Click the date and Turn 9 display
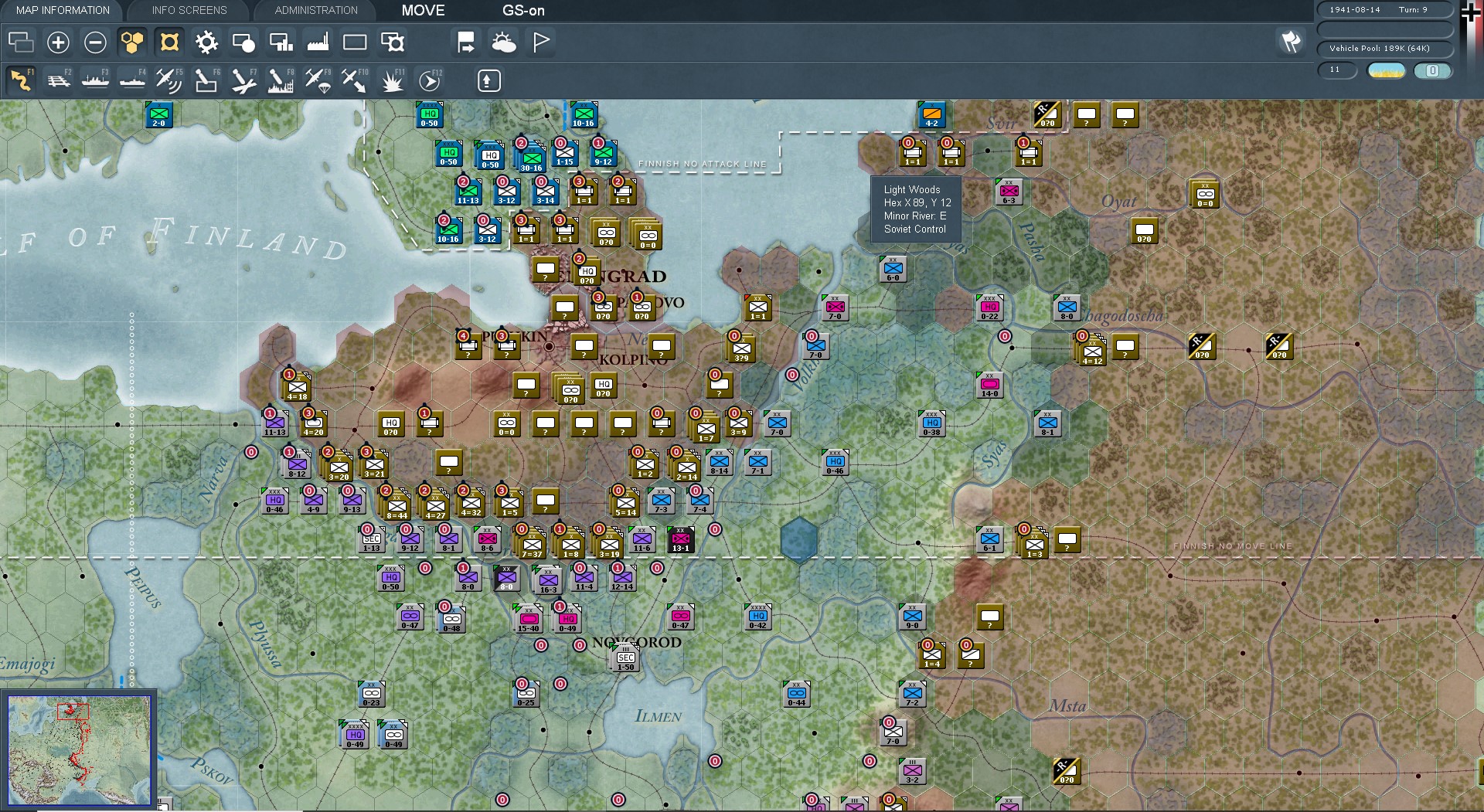The width and height of the screenshot is (1484, 812). point(1385,10)
